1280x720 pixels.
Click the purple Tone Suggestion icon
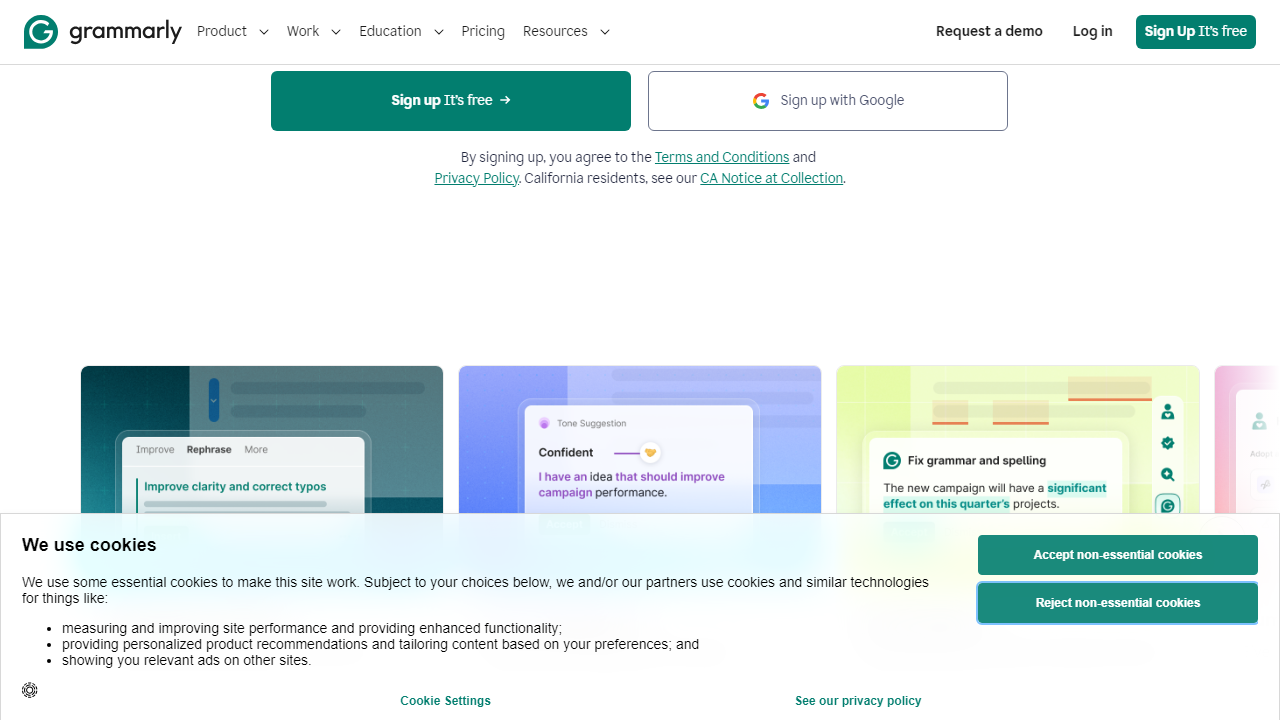544,424
